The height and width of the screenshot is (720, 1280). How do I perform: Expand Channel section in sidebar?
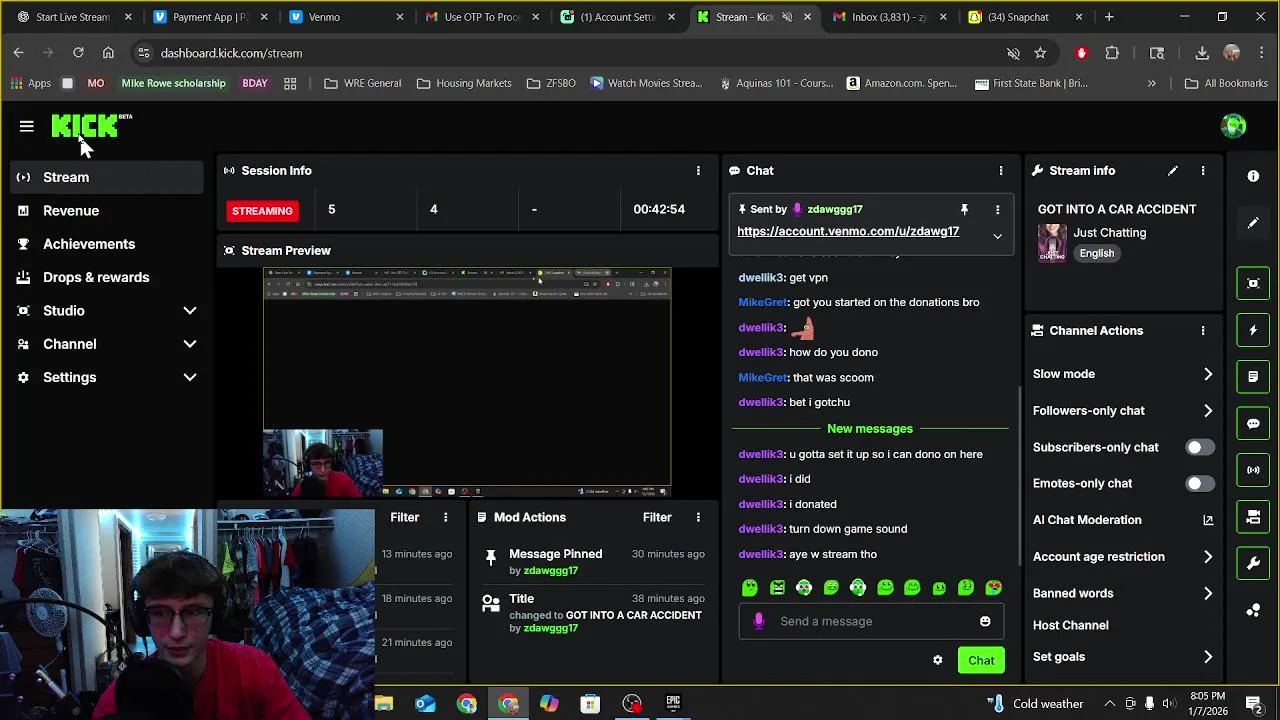[189, 344]
